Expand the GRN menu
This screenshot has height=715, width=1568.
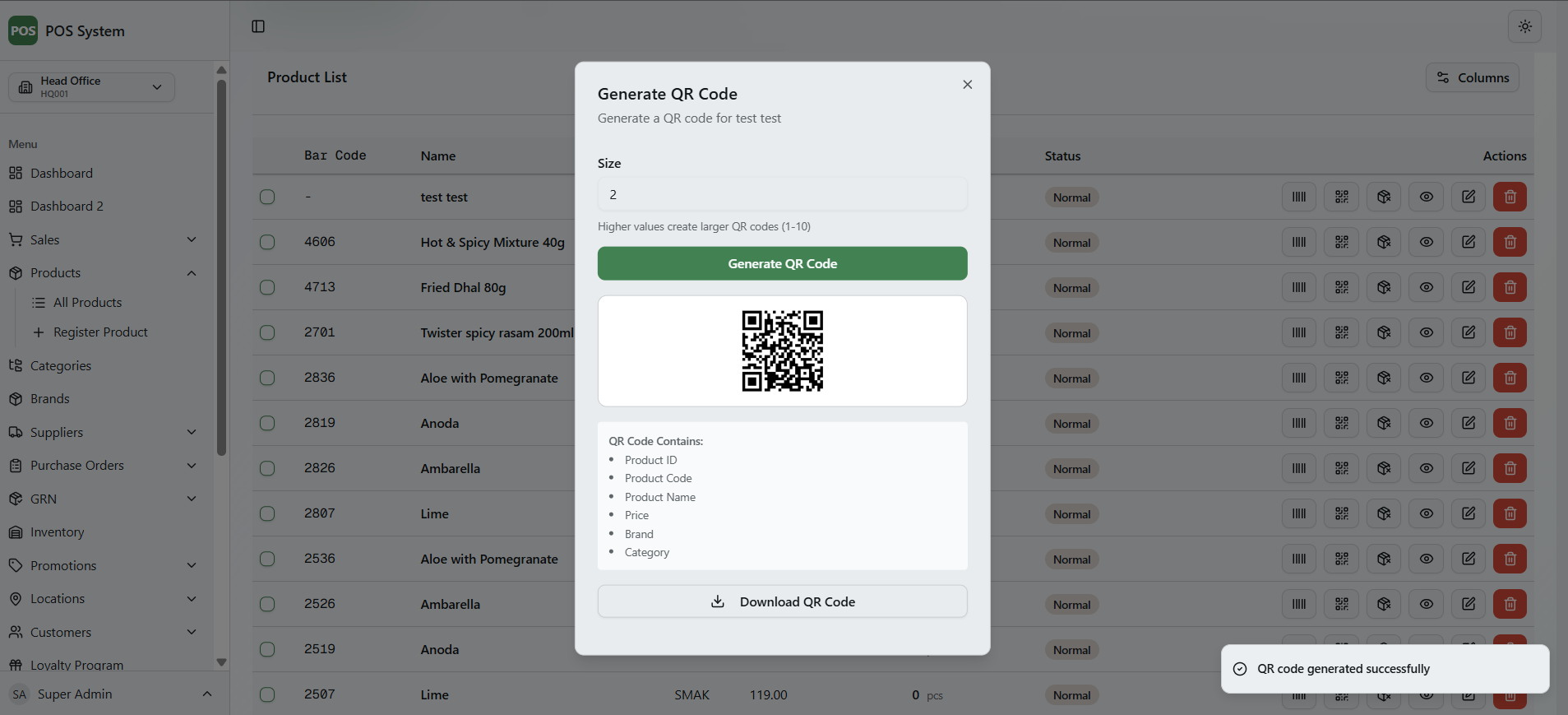(x=103, y=499)
